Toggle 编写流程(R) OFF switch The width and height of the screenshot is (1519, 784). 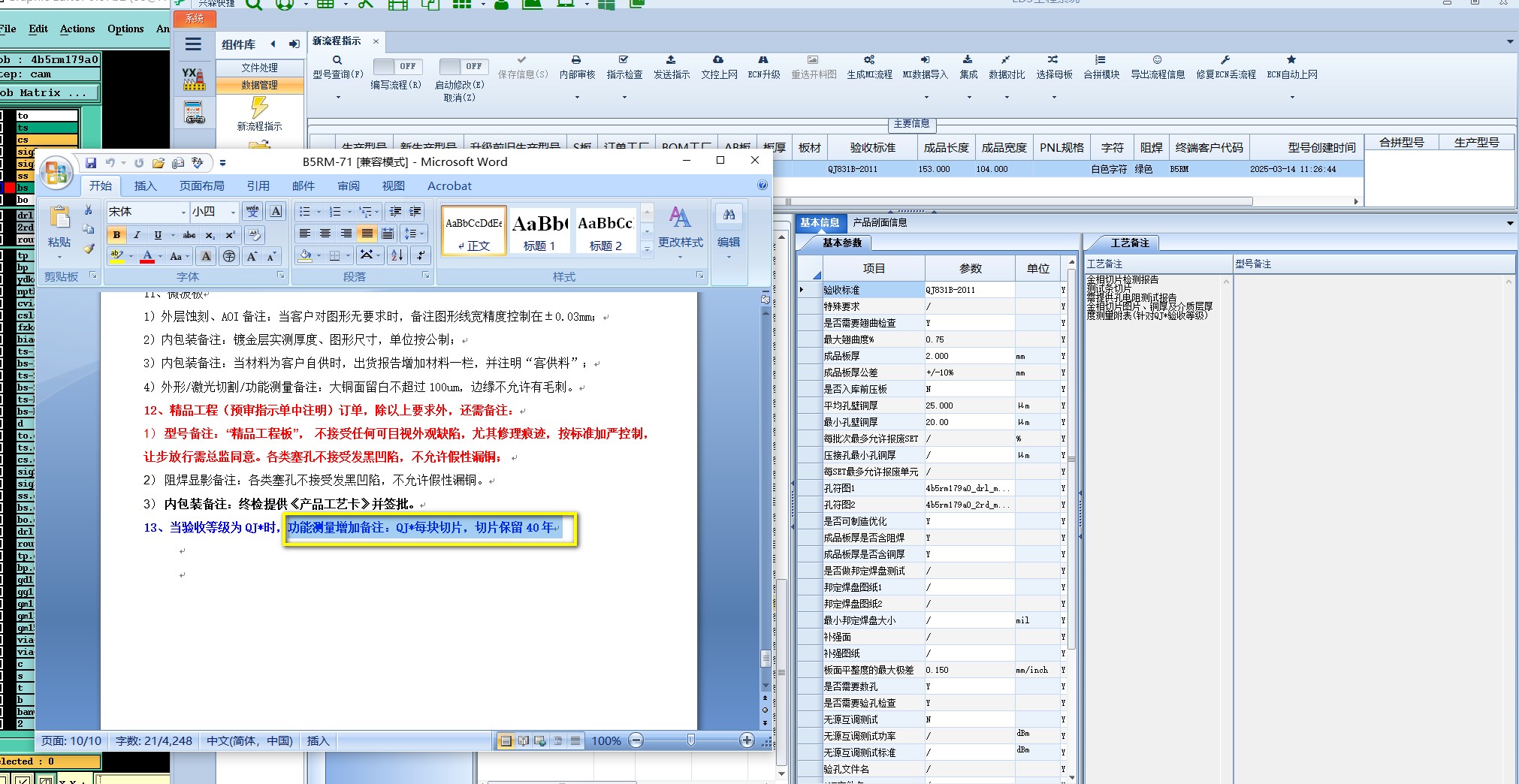point(398,66)
